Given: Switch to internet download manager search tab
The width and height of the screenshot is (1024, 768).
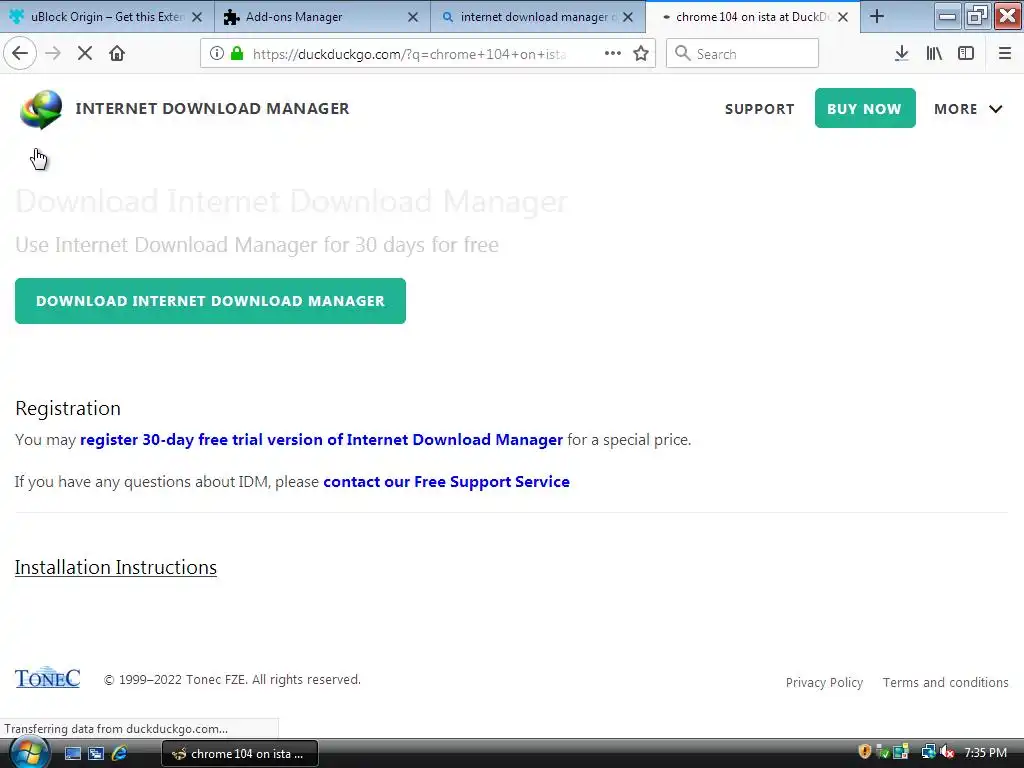Looking at the screenshot, I should click(537, 16).
